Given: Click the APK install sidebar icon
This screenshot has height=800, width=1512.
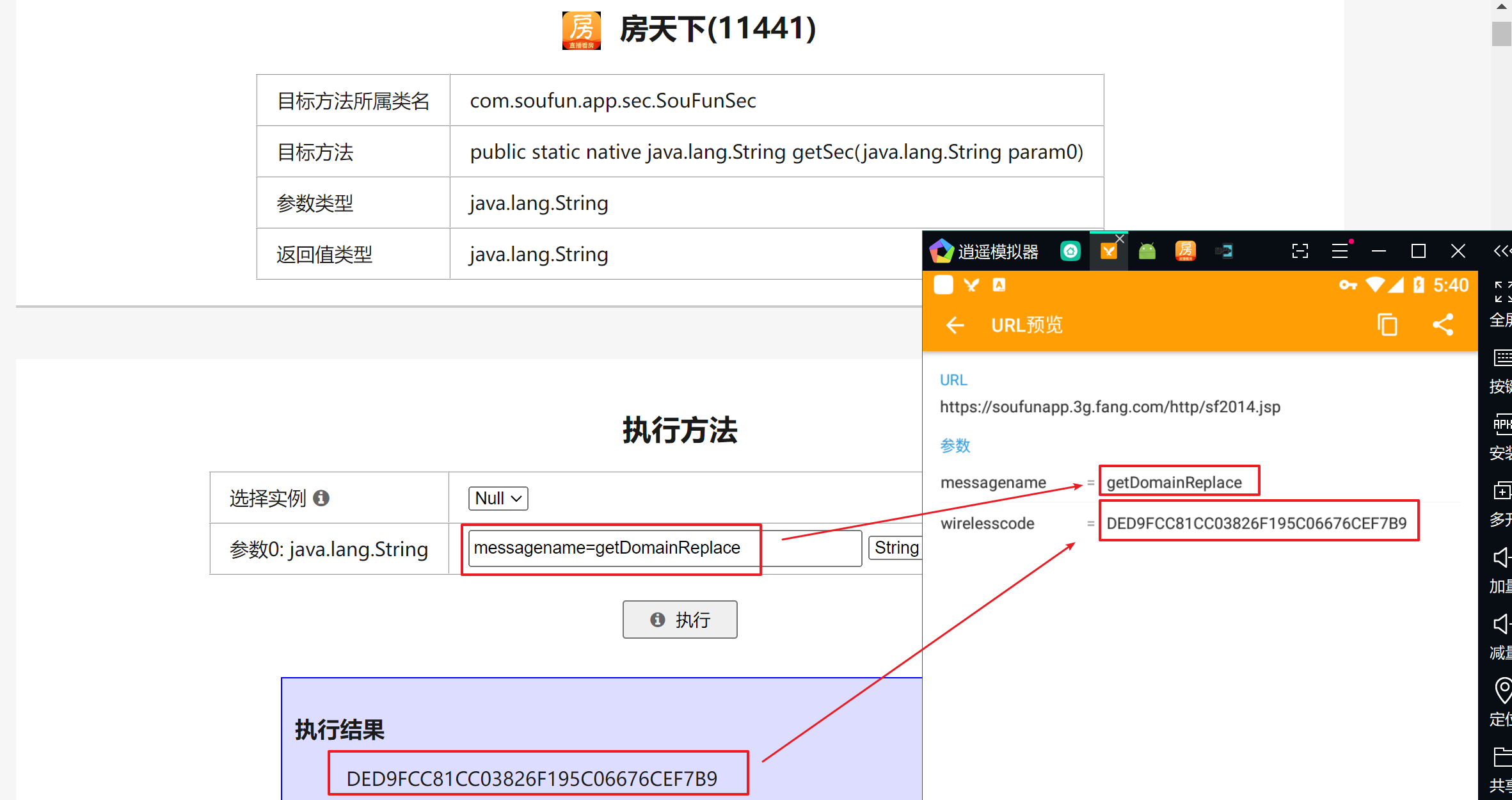Looking at the screenshot, I should click(x=1502, y=424).
